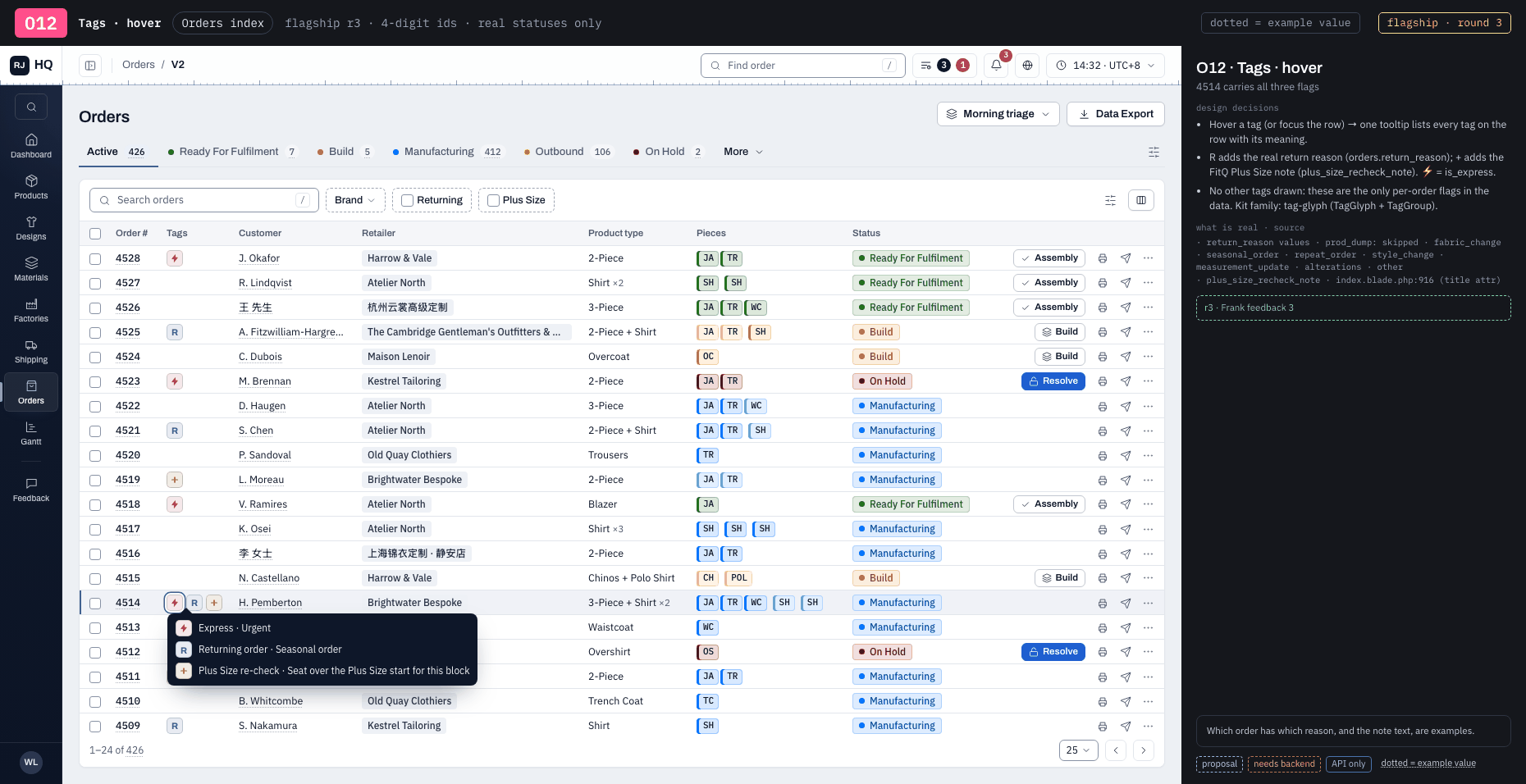This screenshot has width=1526, height=784.
Task: Switch to the Manufacturing tab
Action: (x=448, y=152)
